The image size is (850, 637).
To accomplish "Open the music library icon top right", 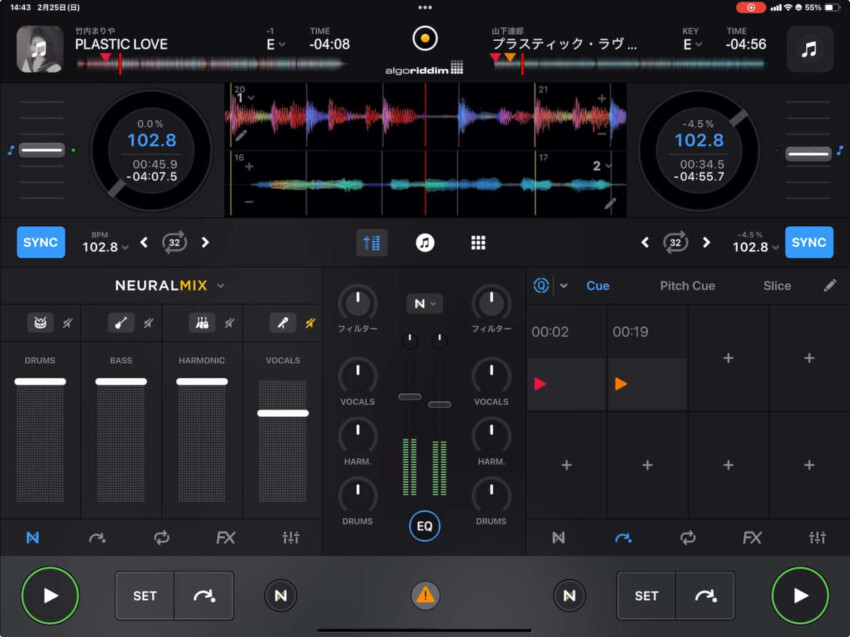I will [x=809, y=49].
